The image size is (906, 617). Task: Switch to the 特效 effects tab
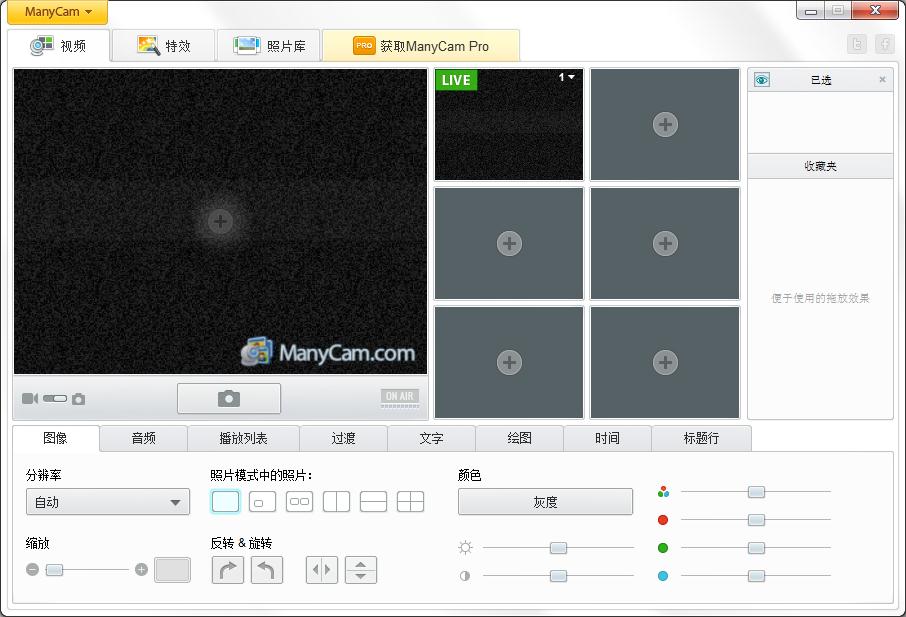point(164,46)
